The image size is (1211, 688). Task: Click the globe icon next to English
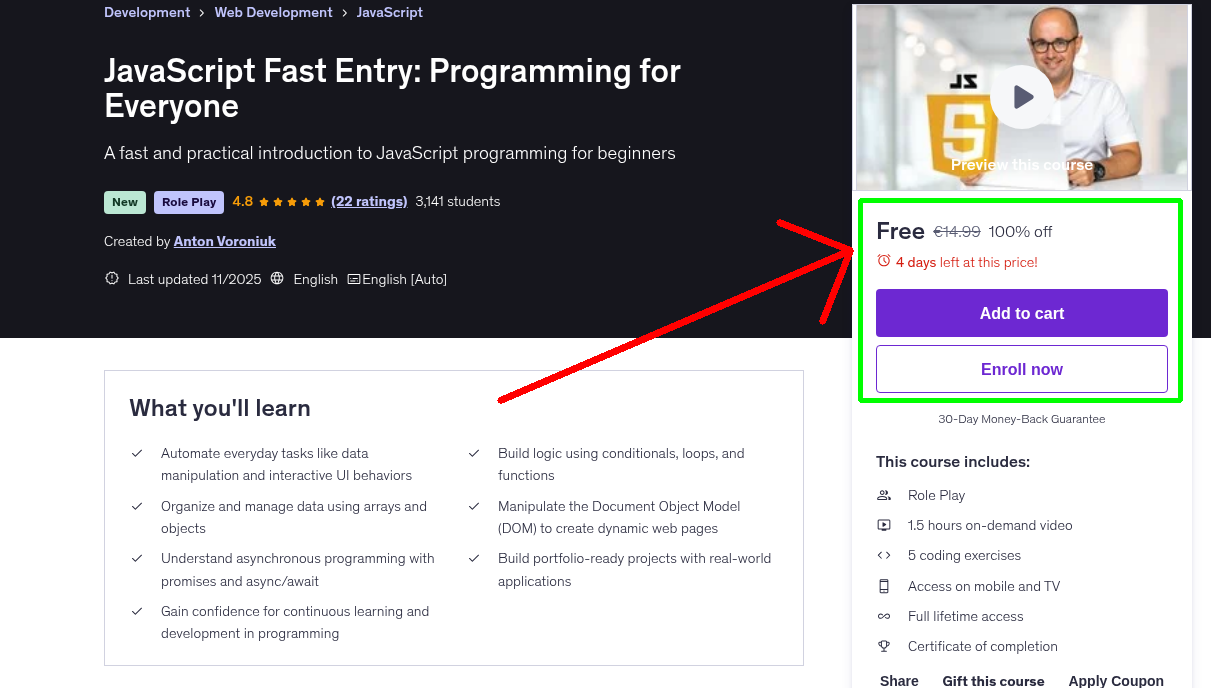(276, 279)
